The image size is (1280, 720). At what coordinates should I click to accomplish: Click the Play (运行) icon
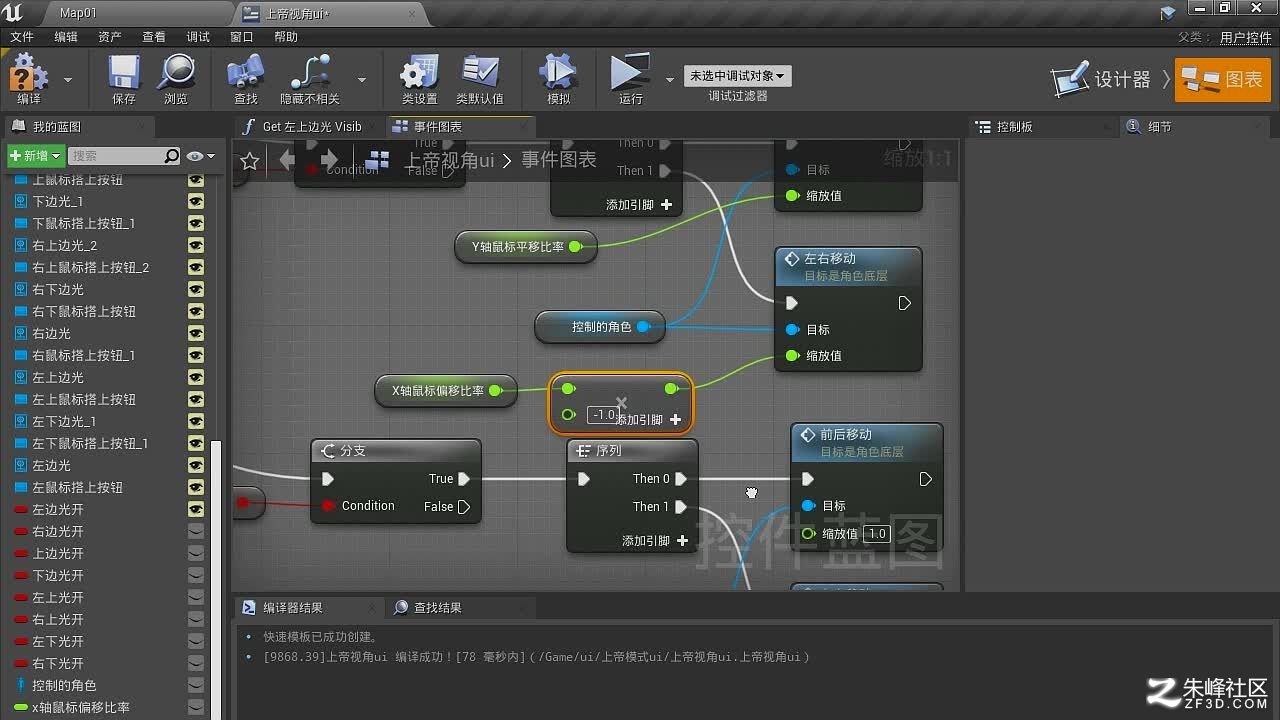click(631, 73)
